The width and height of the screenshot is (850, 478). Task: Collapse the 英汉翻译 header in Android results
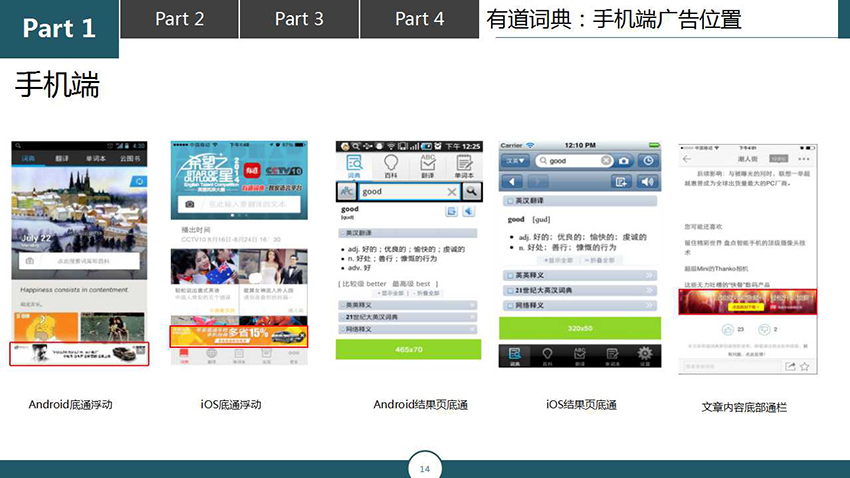[408, 233]
